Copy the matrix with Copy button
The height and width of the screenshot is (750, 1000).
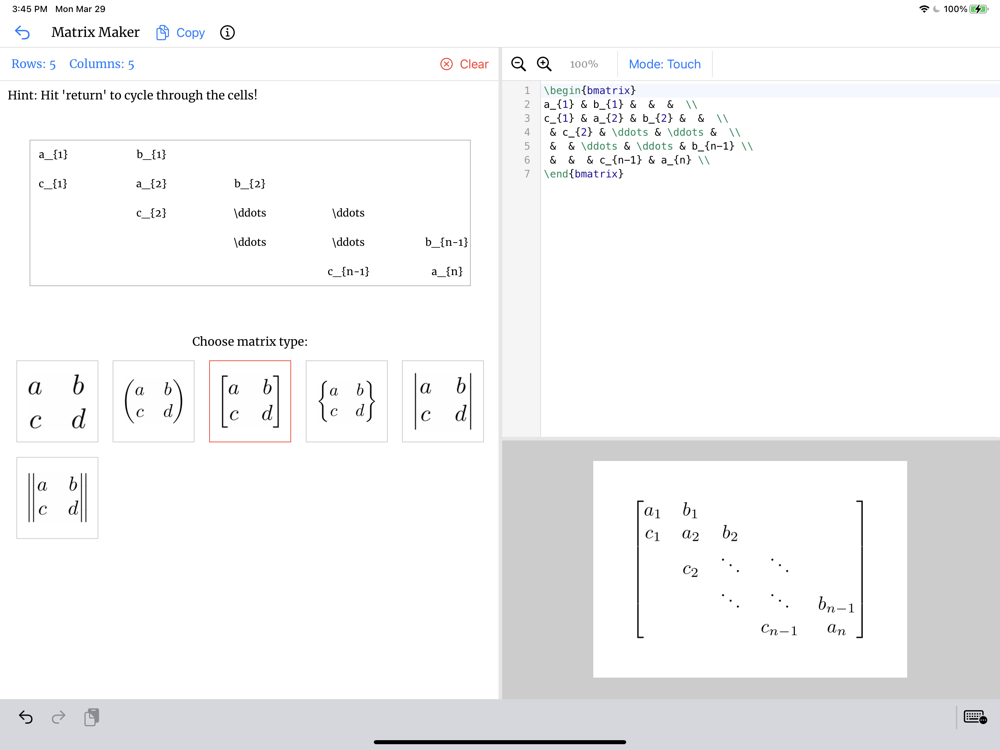click(x=180, y=33)
